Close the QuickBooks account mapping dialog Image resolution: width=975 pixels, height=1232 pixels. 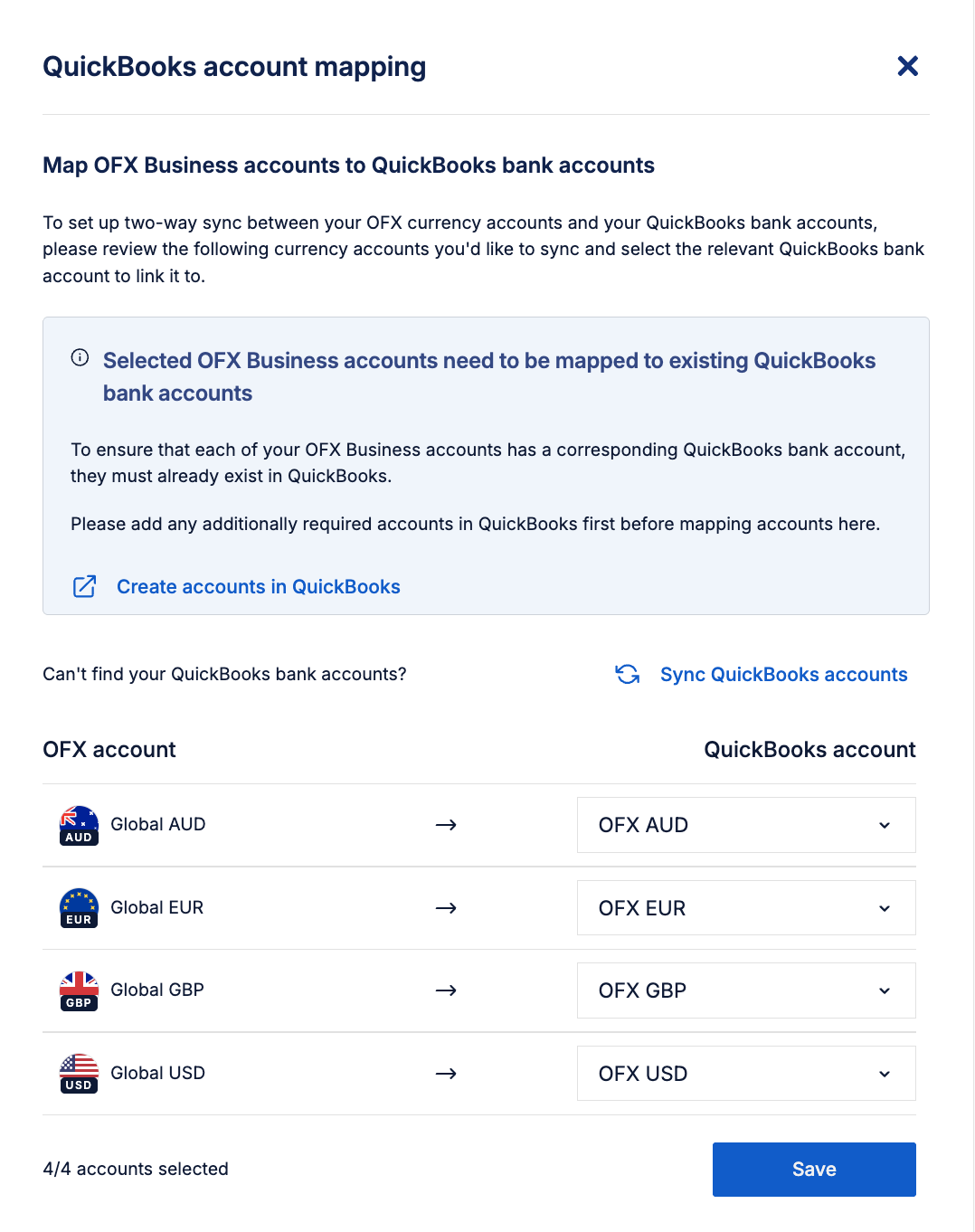coord(907,66)
